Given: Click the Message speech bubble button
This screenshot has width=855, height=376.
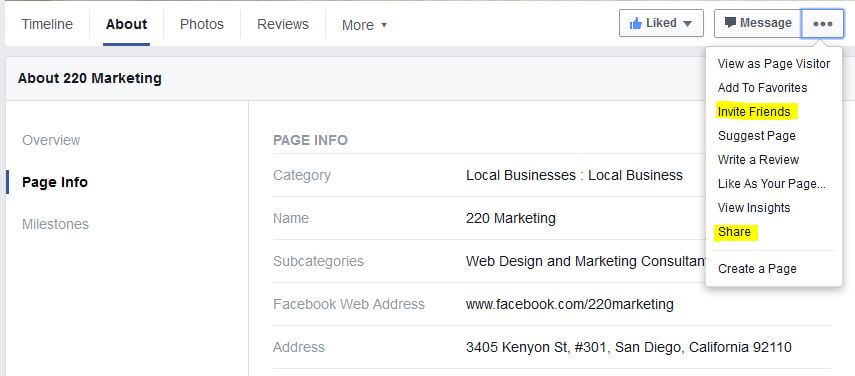Looking at the screenshot, I should click(x=758, y=23).
